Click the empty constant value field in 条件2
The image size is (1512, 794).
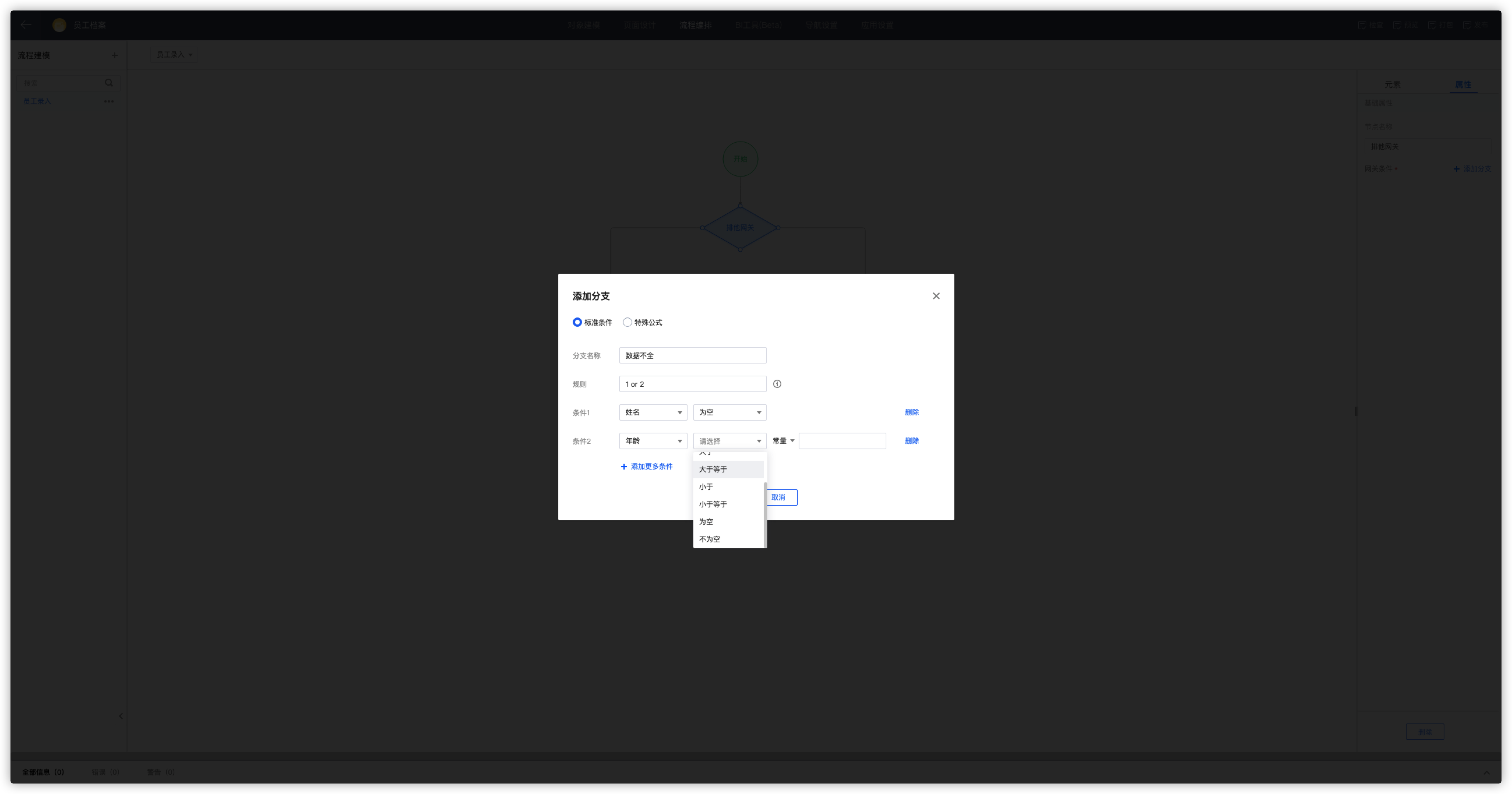(842, 441)
